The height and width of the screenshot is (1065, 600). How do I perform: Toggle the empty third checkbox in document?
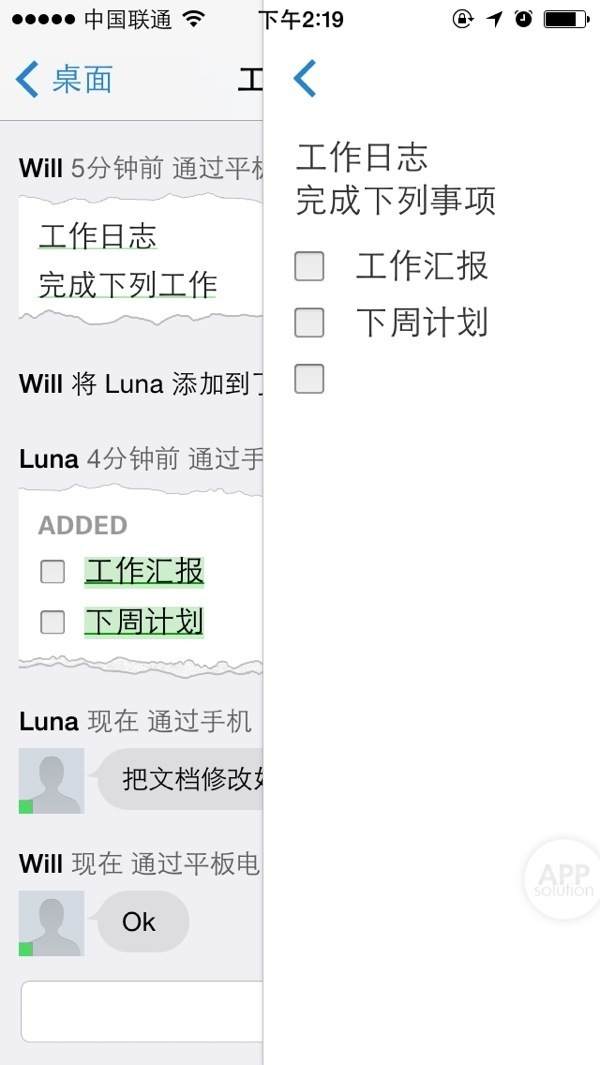[309, 379]
